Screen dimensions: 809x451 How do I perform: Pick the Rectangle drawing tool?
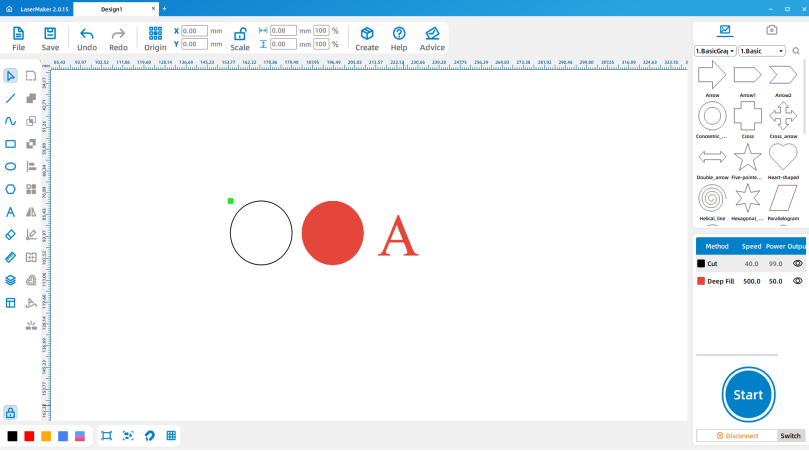[x=11, y=144]
